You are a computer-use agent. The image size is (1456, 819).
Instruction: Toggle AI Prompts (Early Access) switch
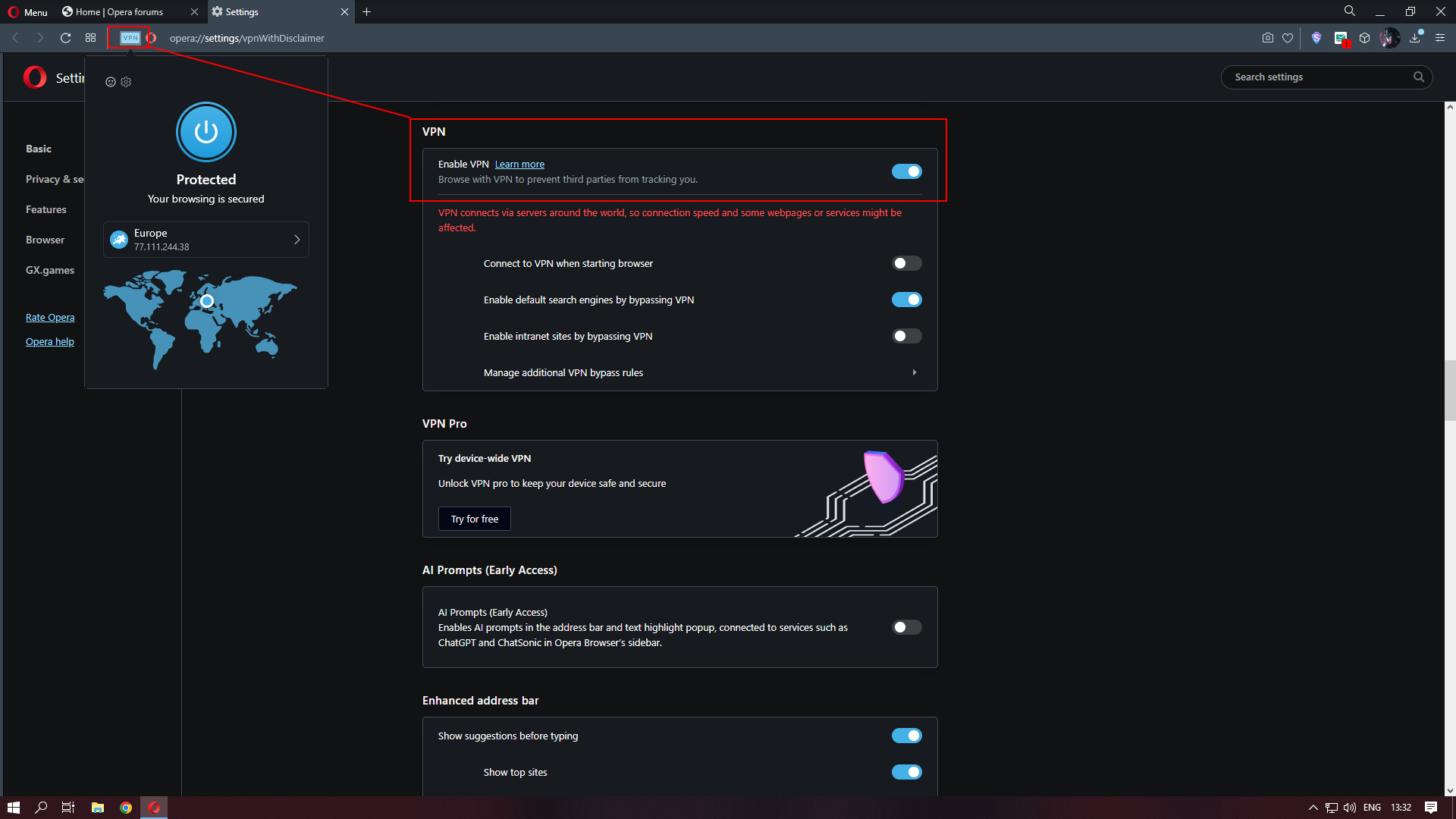click(907, 627)
